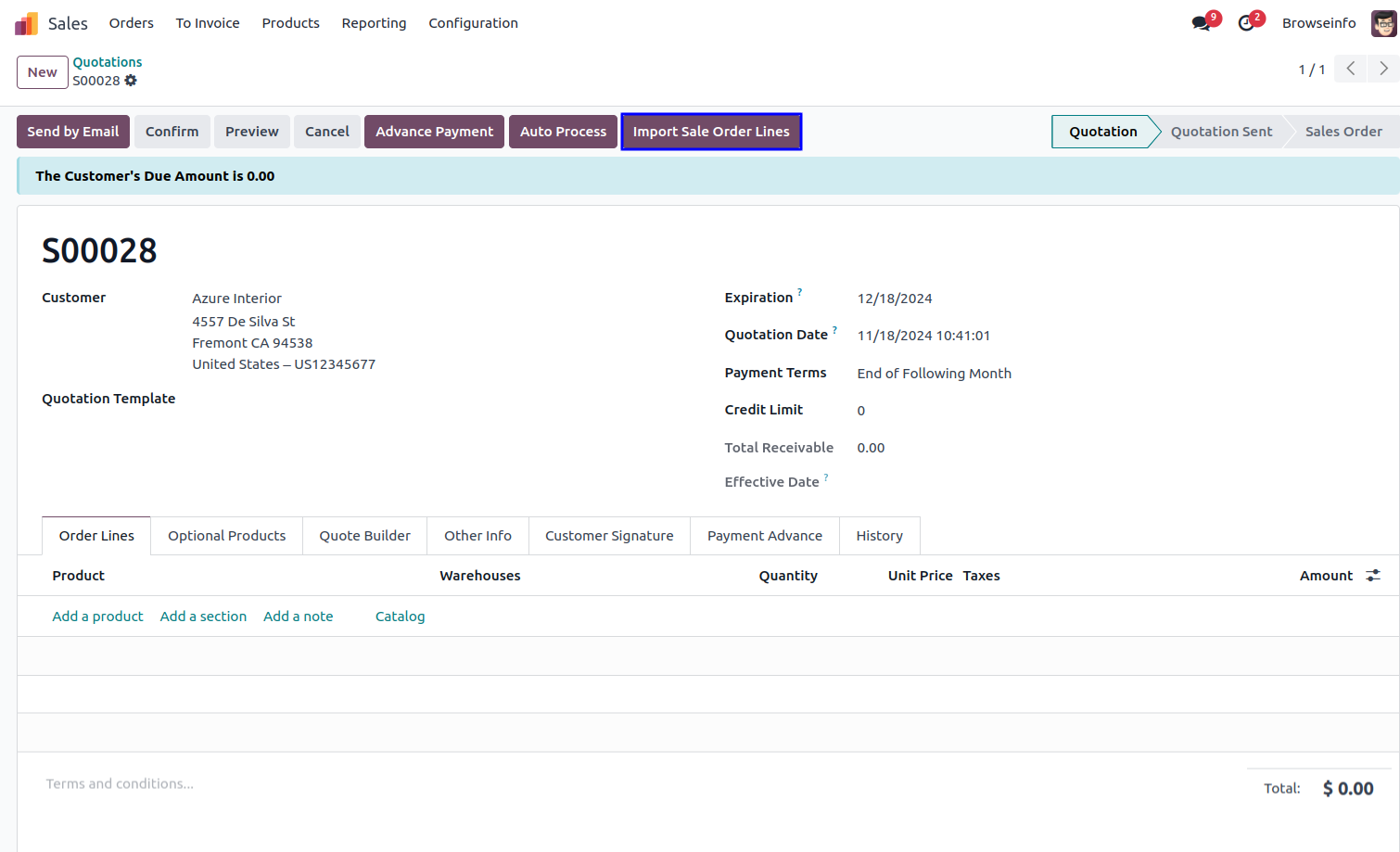Go to the previous record arrow
The height and width of the screenshot is (852, 1400).
[1351, 69]
